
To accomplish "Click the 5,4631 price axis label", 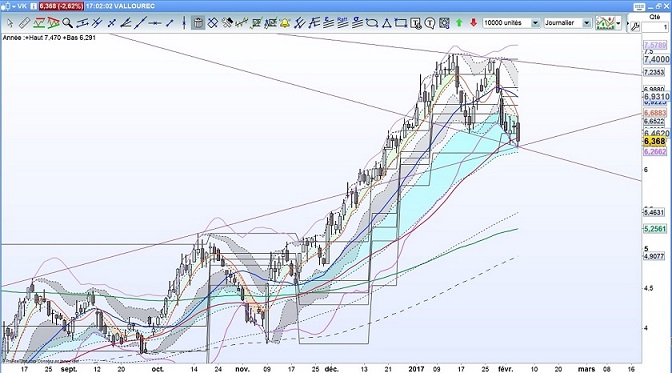I will pyautogui.click(x=654, y=212).
